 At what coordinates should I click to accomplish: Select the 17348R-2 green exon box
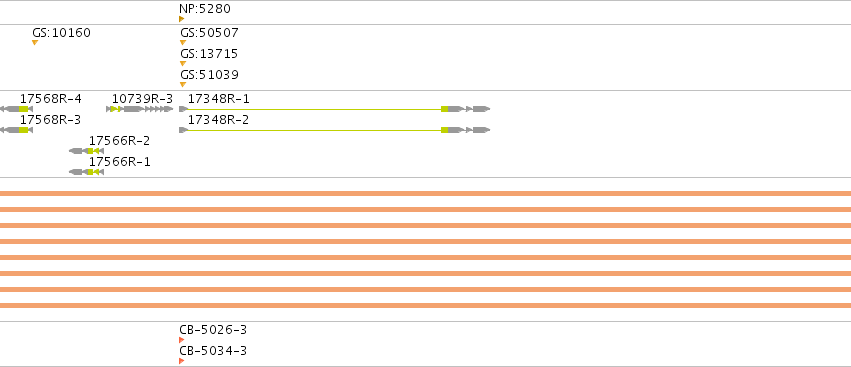pyautogui.click(x=444, y=130)
